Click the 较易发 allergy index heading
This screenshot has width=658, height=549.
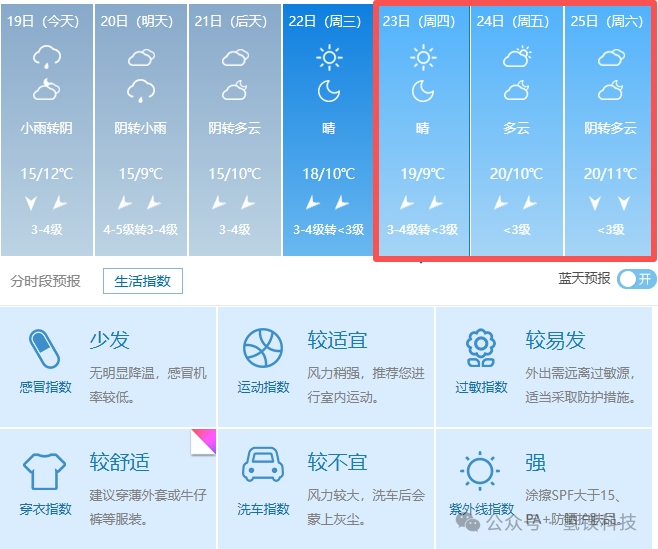click(555, 340)
